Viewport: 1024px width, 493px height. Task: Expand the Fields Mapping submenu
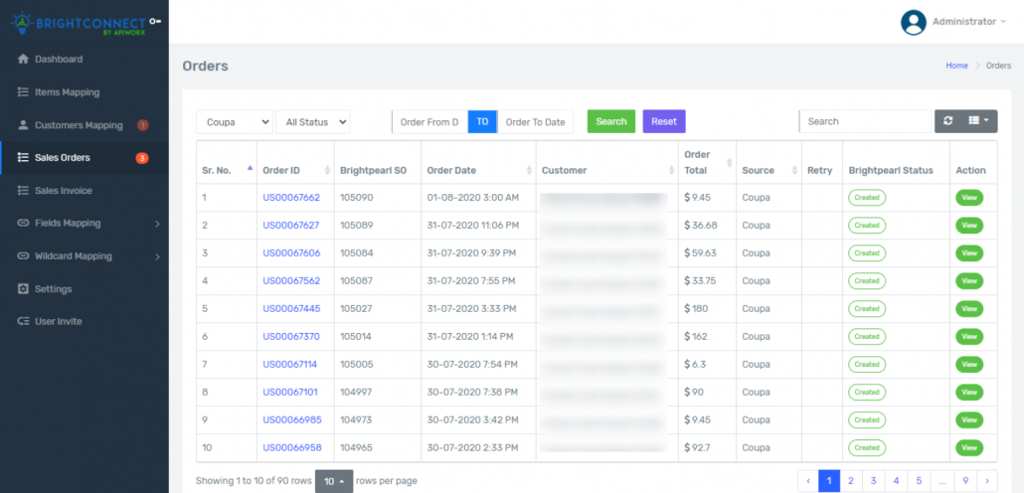(157, 224)
